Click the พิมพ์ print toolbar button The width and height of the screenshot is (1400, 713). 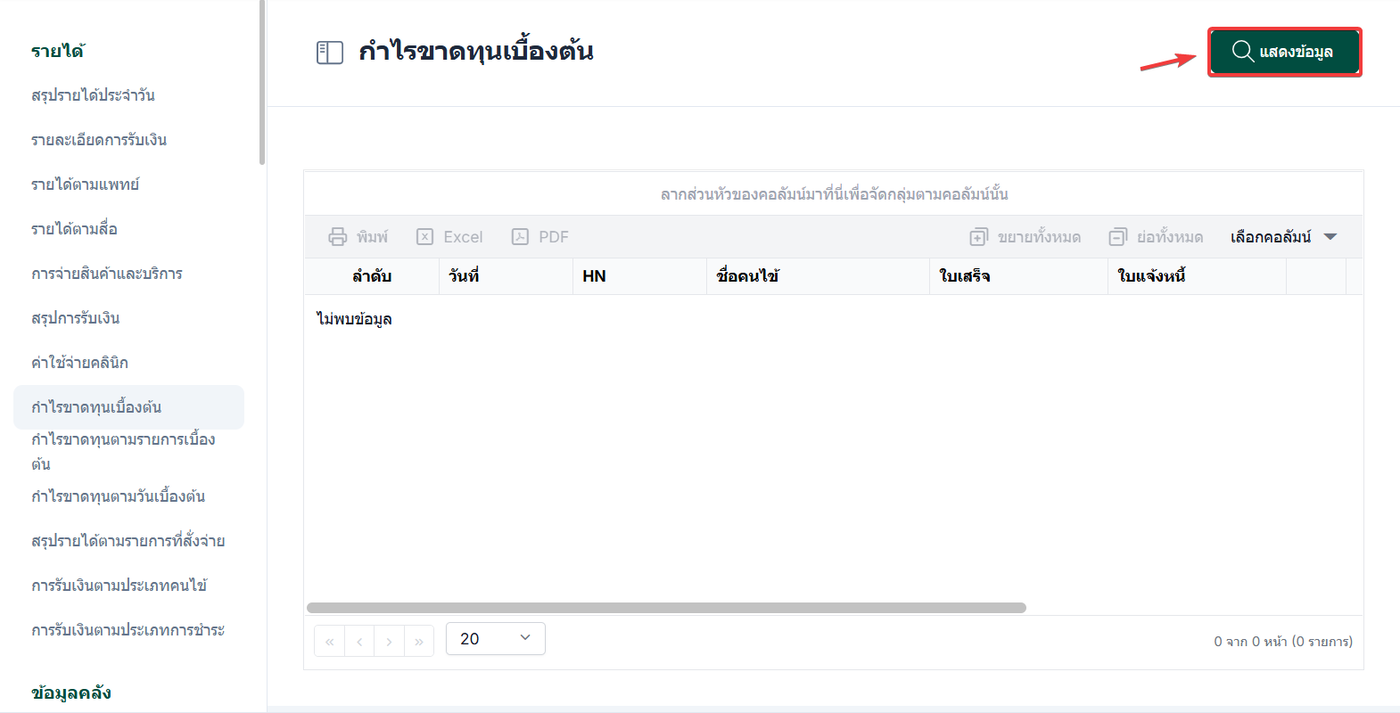click(x=358, y=237)
